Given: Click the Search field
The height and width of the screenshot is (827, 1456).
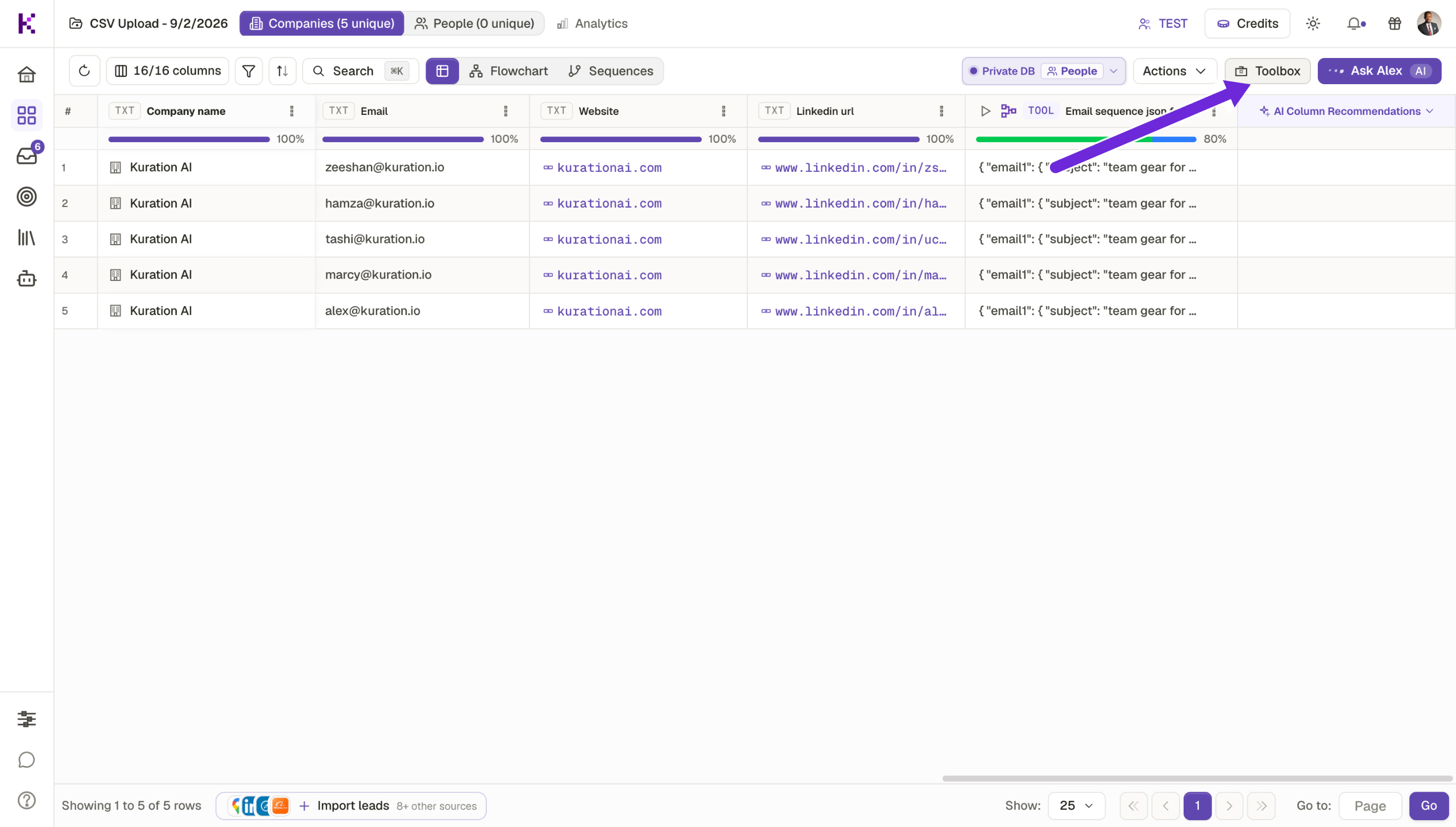Looking at the screenshot, I should [361, 71].
